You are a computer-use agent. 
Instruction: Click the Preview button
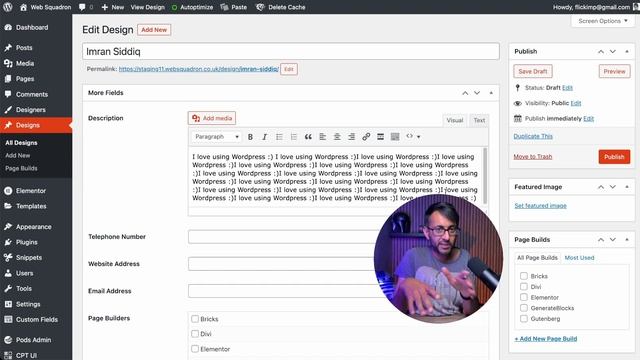point(614,71)
